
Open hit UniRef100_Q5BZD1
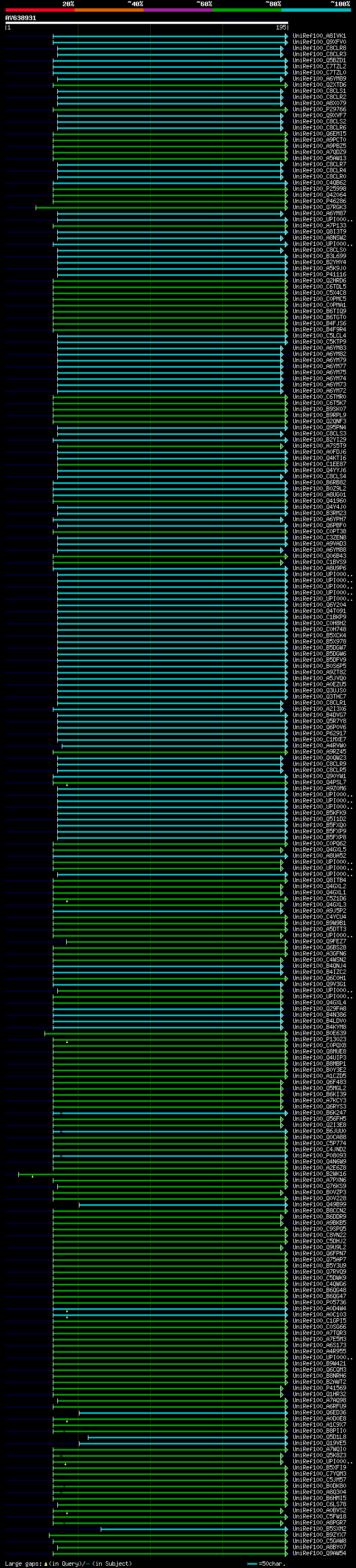pos(319,60)
